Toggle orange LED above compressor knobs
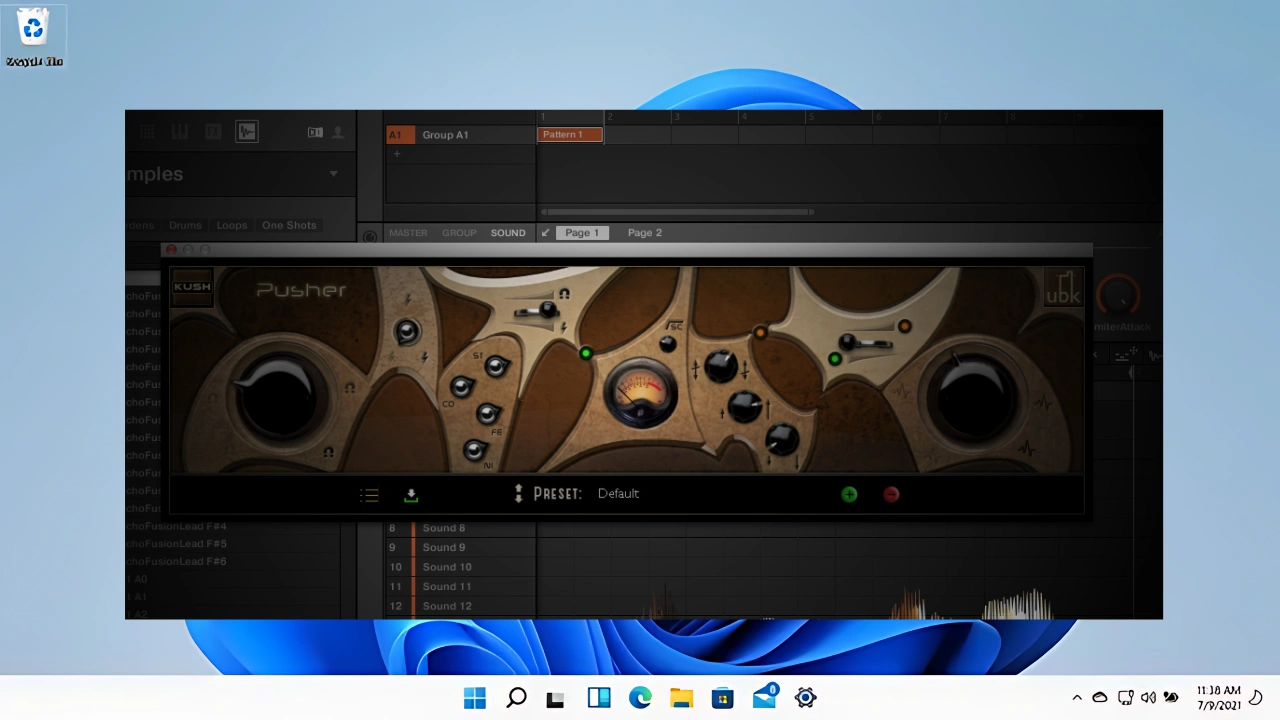 pos(760,332)
